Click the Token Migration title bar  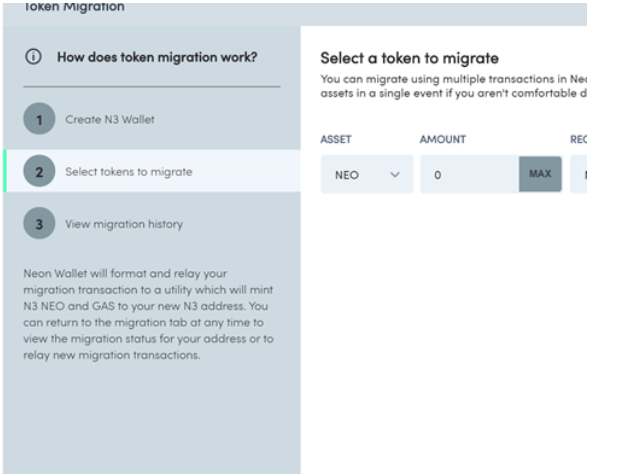point(295,13)
